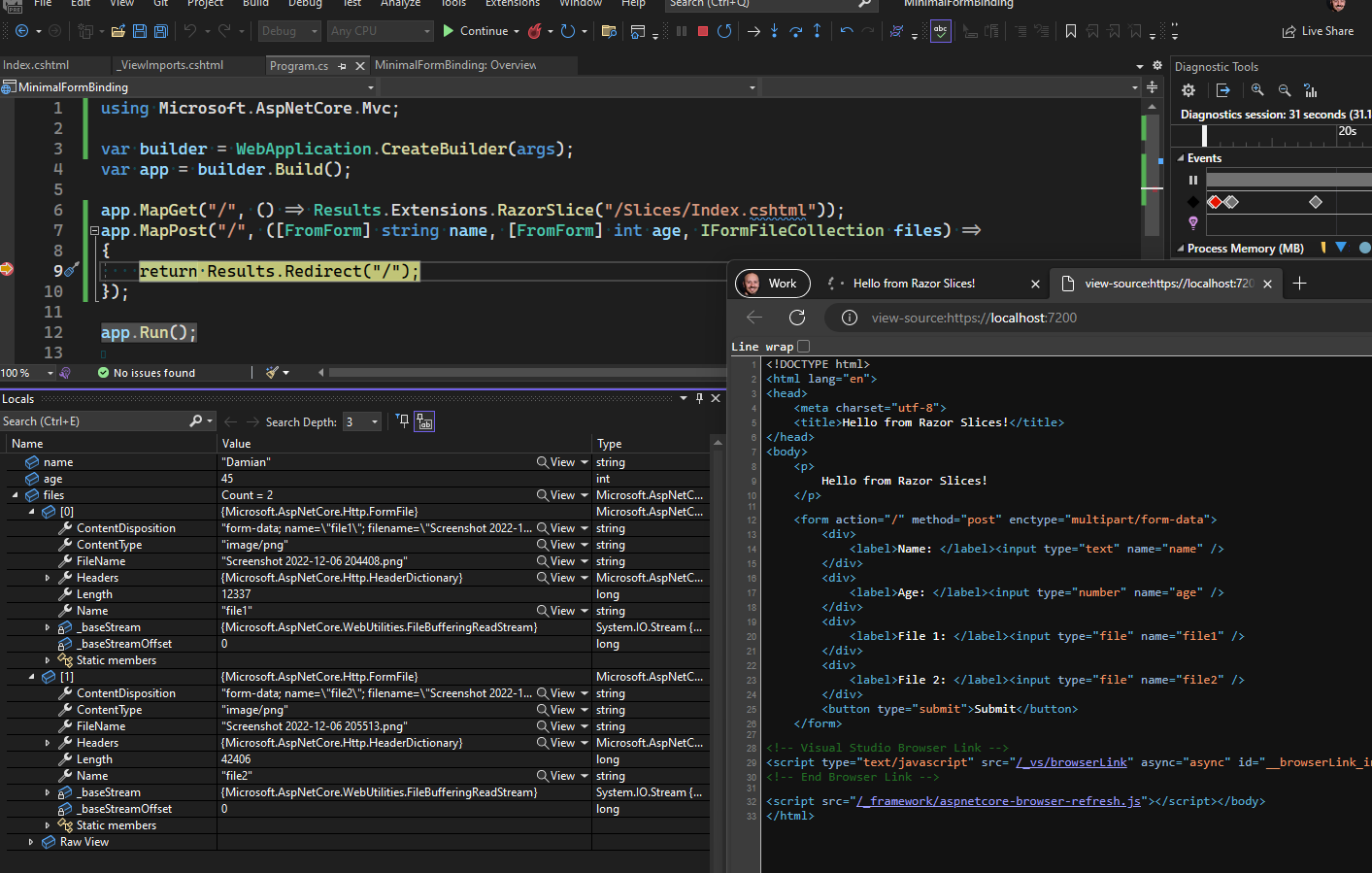Screen dimensions: 1372x873
Task: Click the Step Out icon
Action: tap(818, 30)
